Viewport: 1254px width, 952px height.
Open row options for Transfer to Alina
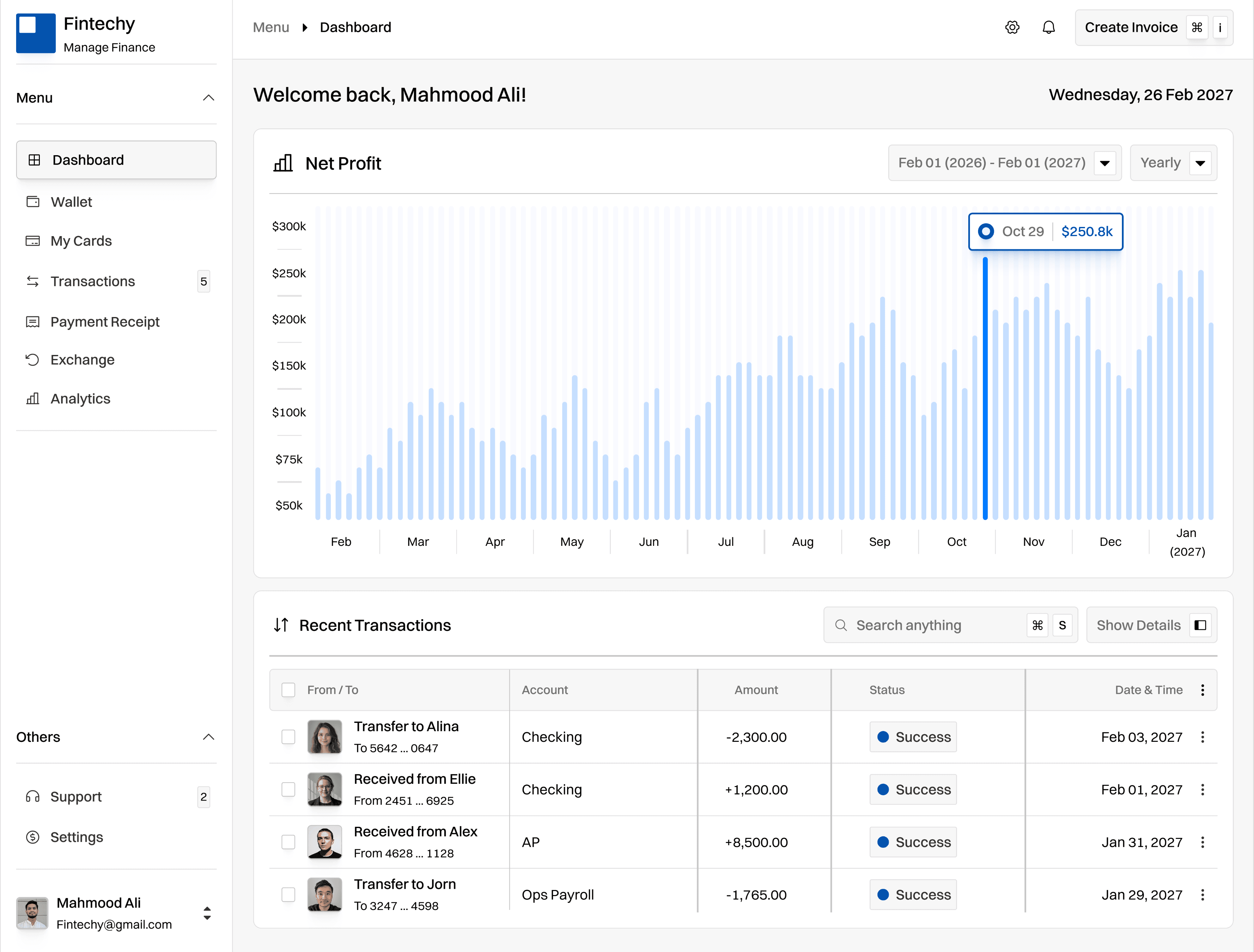point(1202,736)
